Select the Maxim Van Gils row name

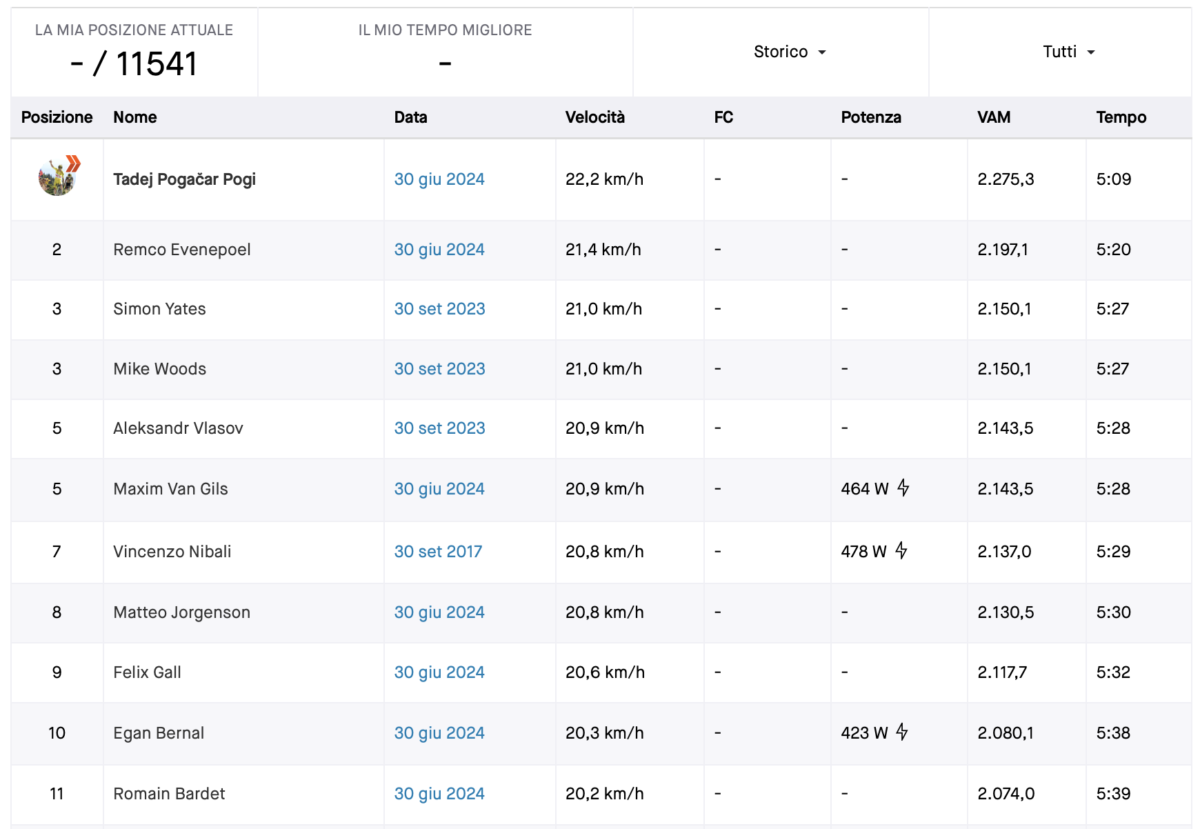[170, 488]
